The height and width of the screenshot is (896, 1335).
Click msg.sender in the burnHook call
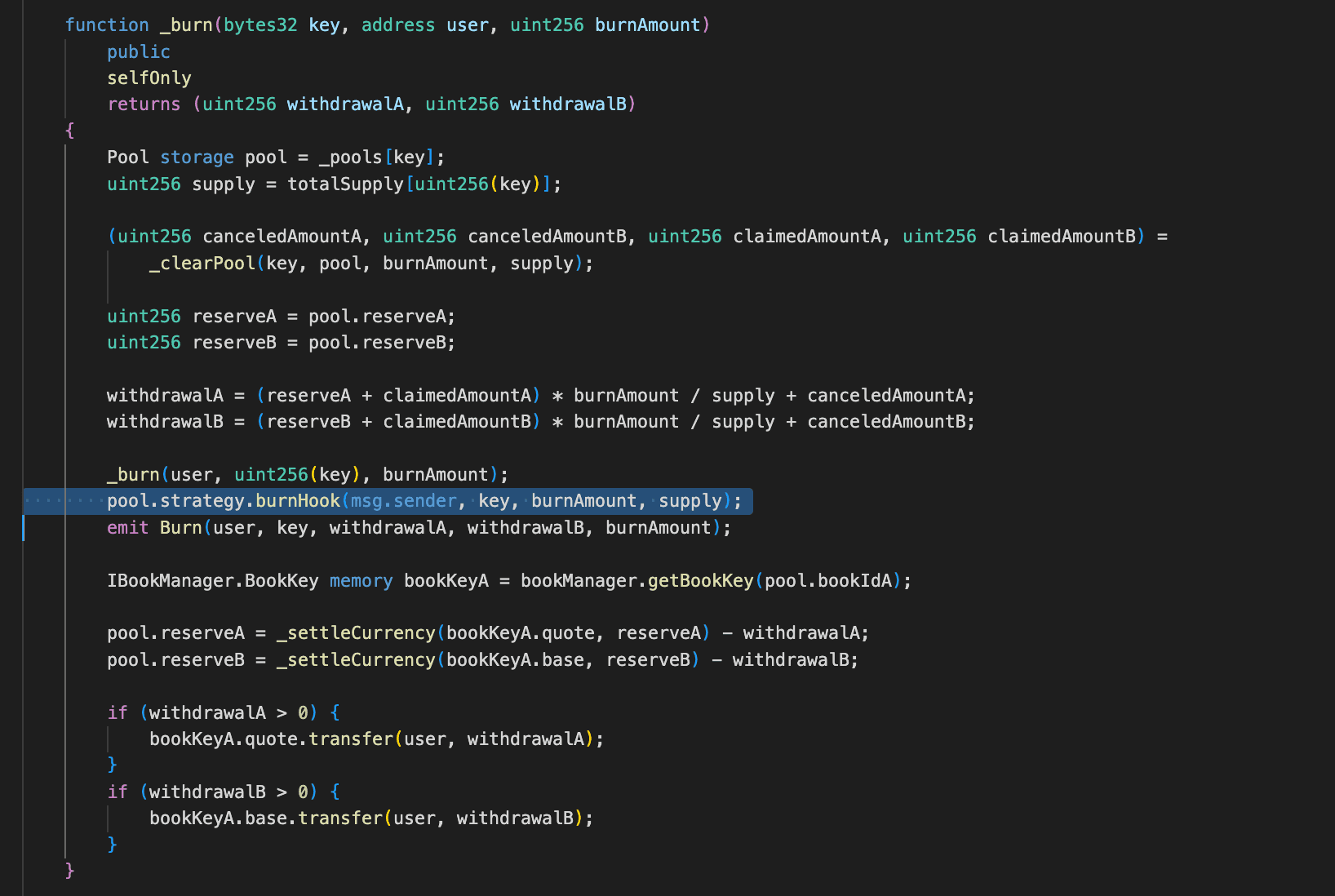tap(404, 501)
